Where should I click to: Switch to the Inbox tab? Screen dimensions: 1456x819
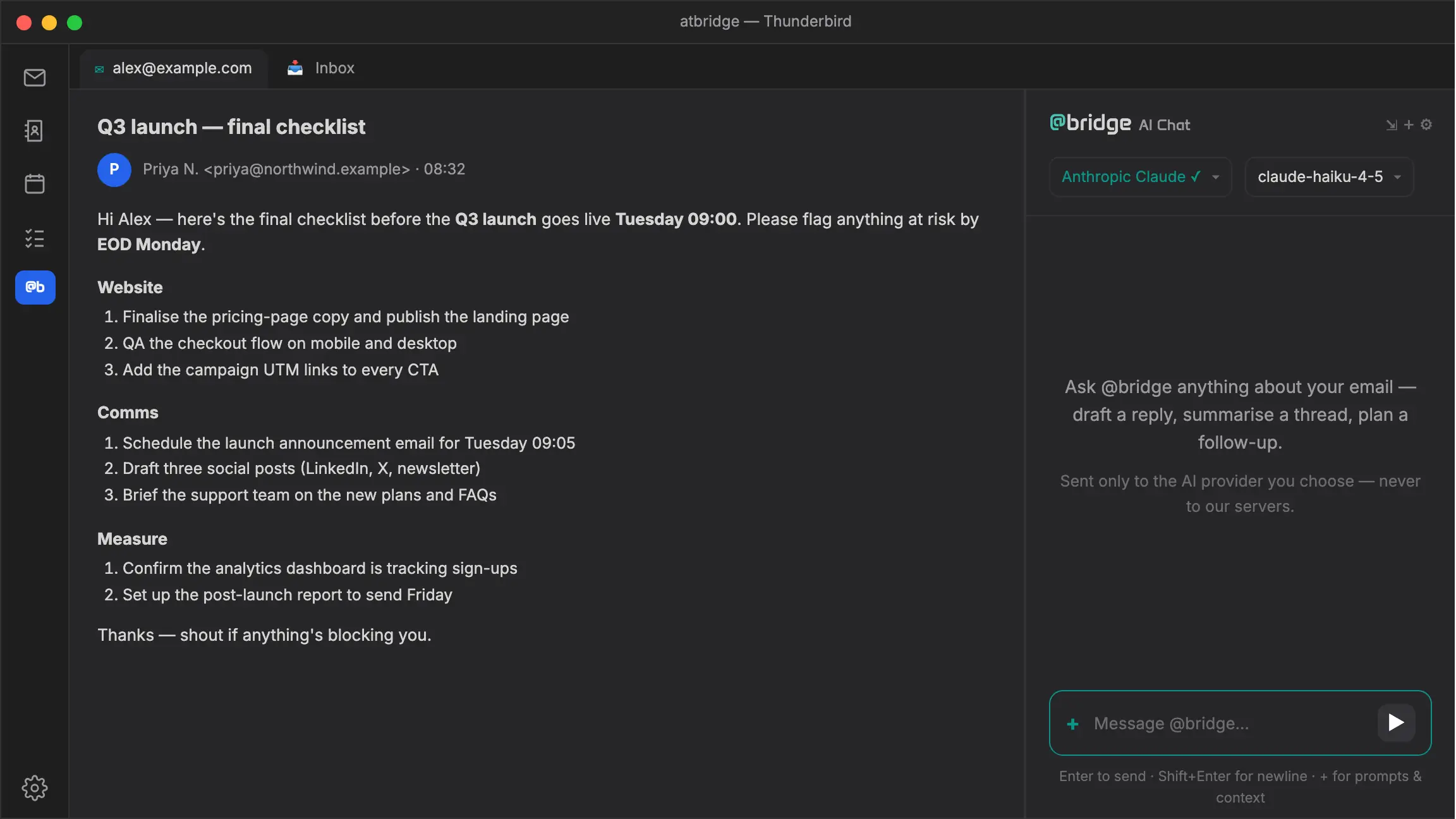(x=321, y=68)
